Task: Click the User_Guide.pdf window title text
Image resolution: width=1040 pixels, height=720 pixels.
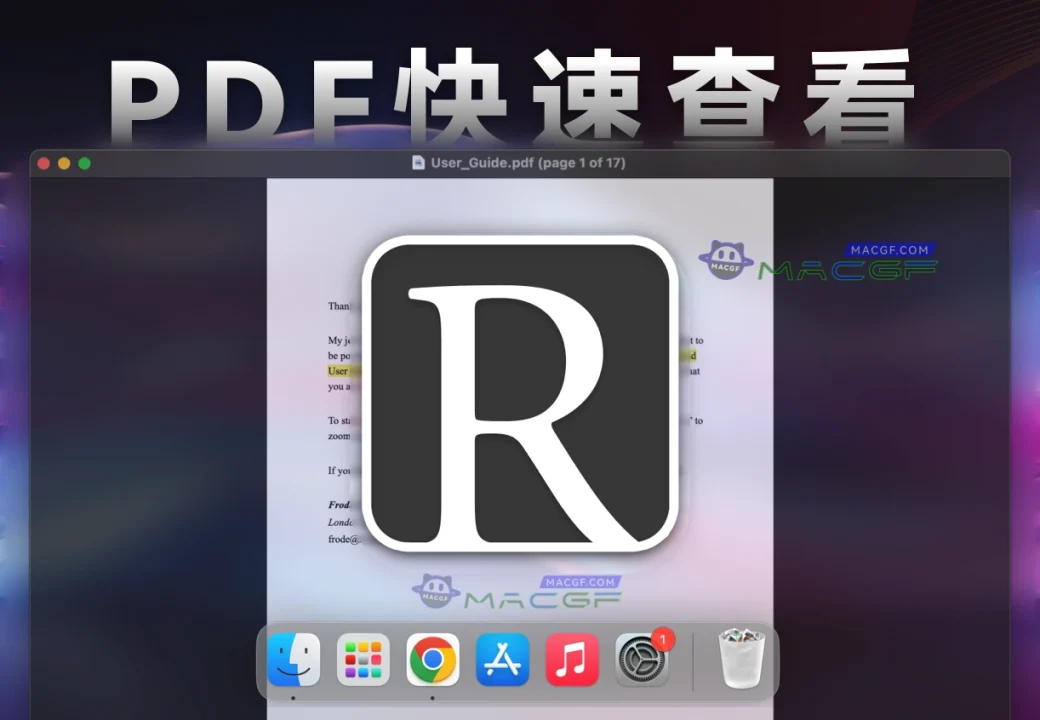Action: [528, 163]
